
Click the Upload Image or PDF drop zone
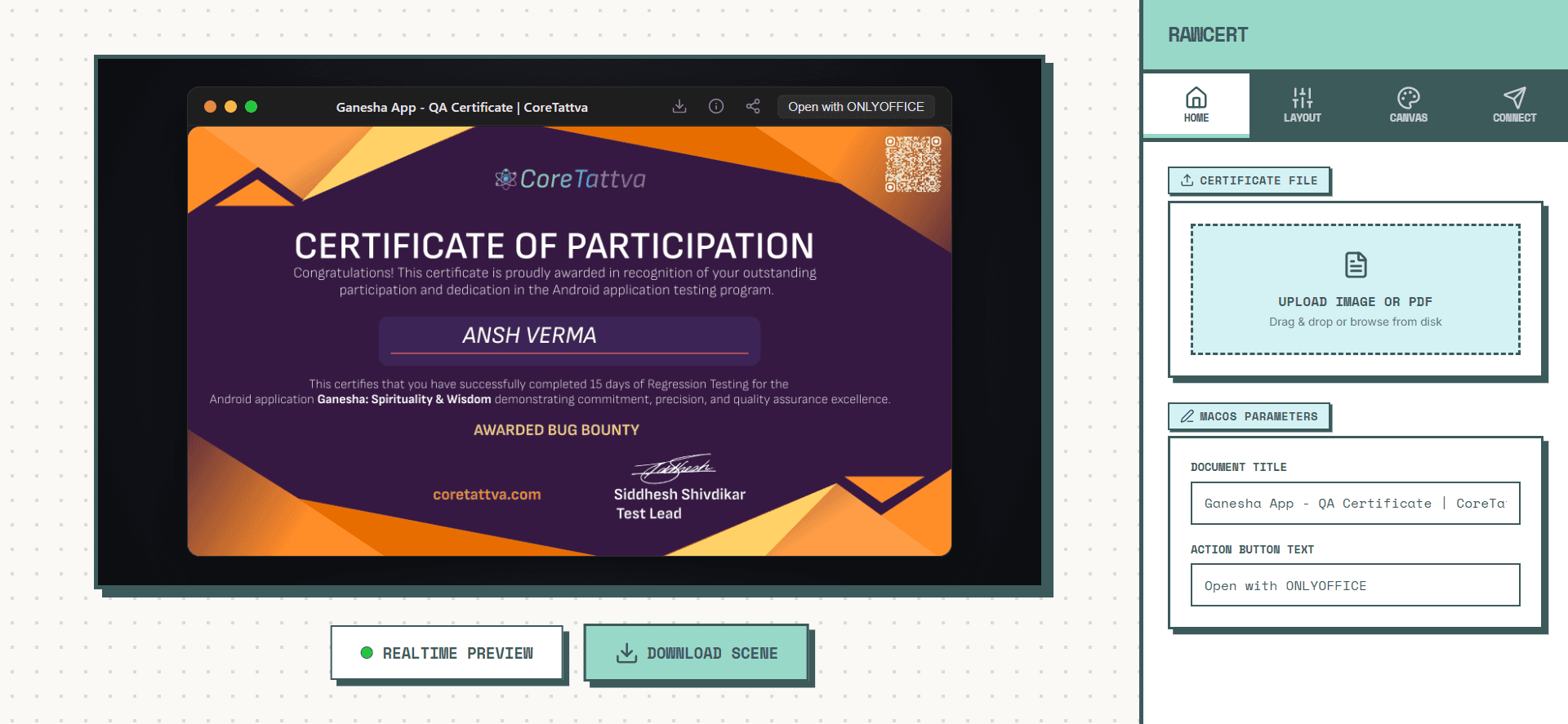[1356, 289]
